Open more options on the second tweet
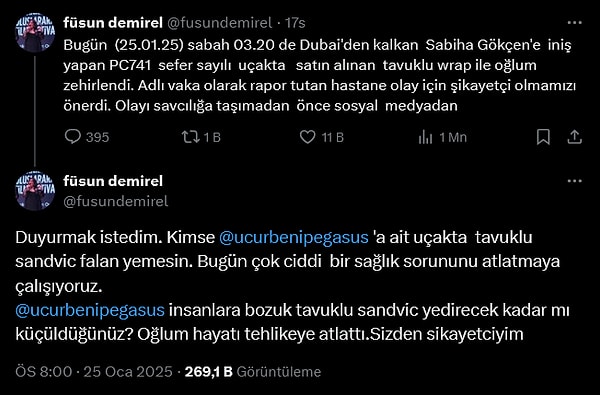 point(574,181)
